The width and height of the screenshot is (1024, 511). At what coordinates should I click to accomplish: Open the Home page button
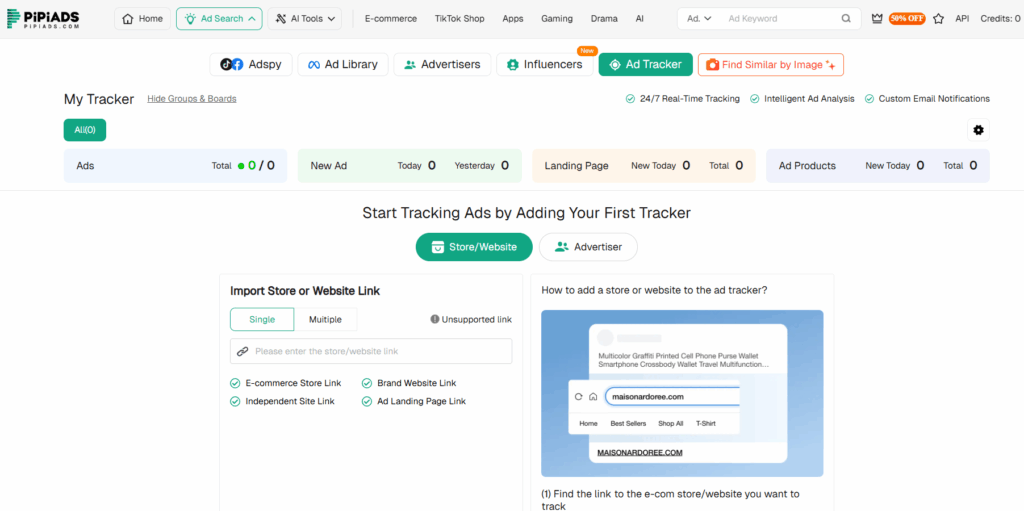click(142, 19)
